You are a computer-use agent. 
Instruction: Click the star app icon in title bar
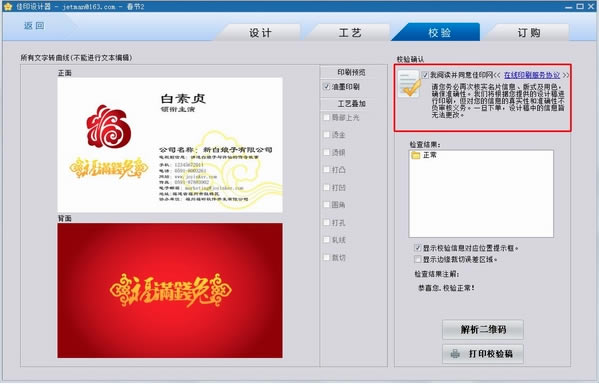tap(8, 6)
